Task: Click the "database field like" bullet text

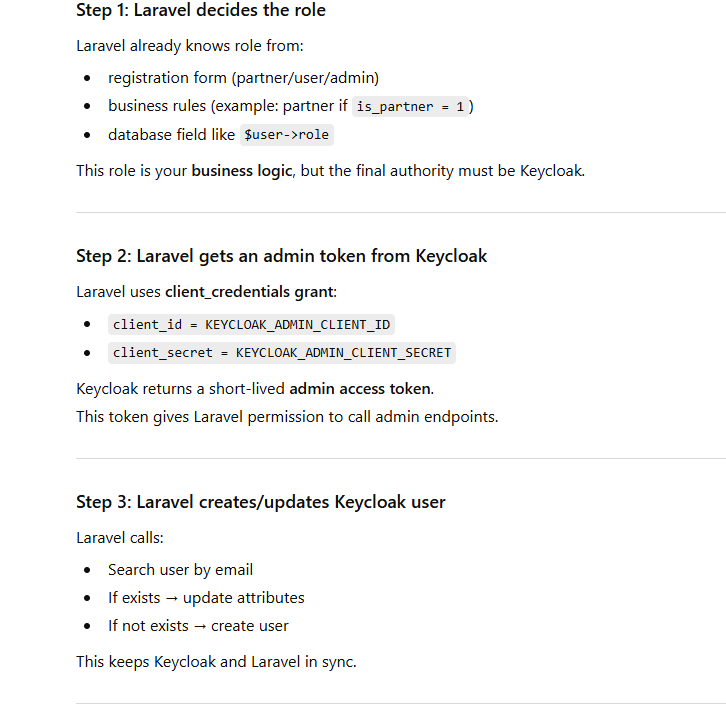Action: click(x=170, y=134)
